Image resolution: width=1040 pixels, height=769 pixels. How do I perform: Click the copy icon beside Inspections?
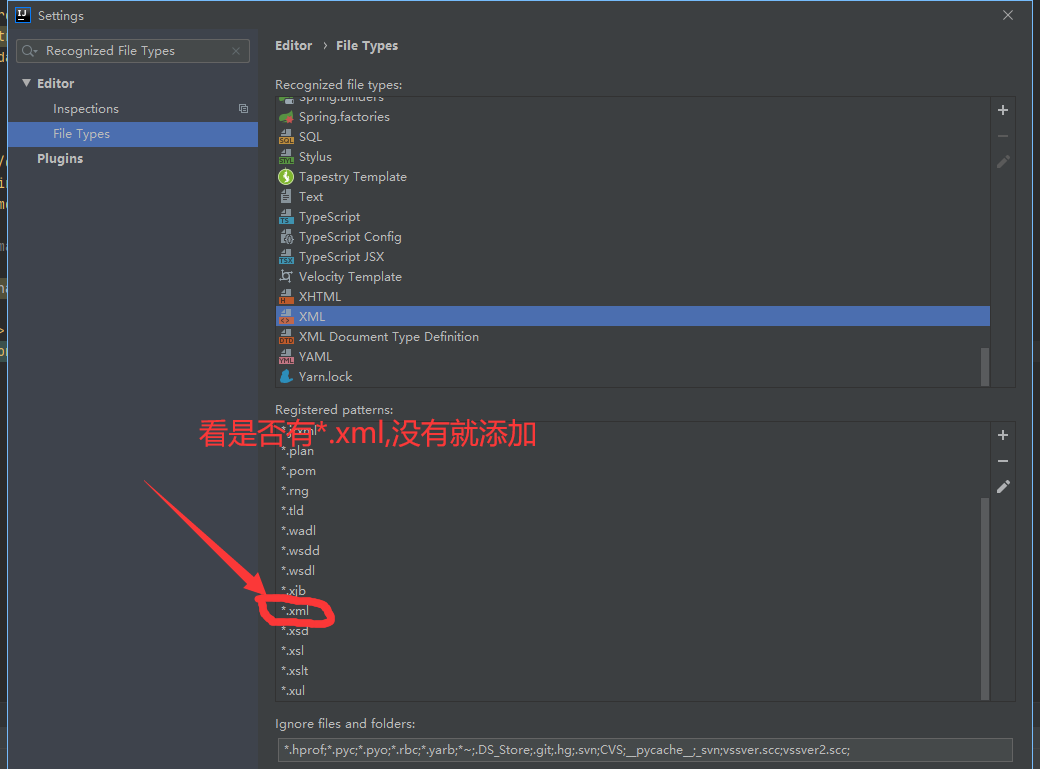(243, 109)
